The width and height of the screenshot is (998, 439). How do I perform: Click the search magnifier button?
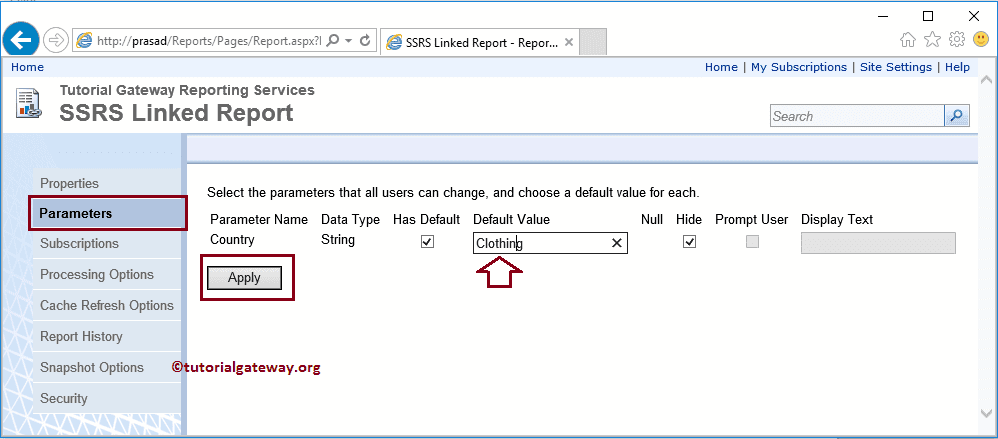(957, 116)
